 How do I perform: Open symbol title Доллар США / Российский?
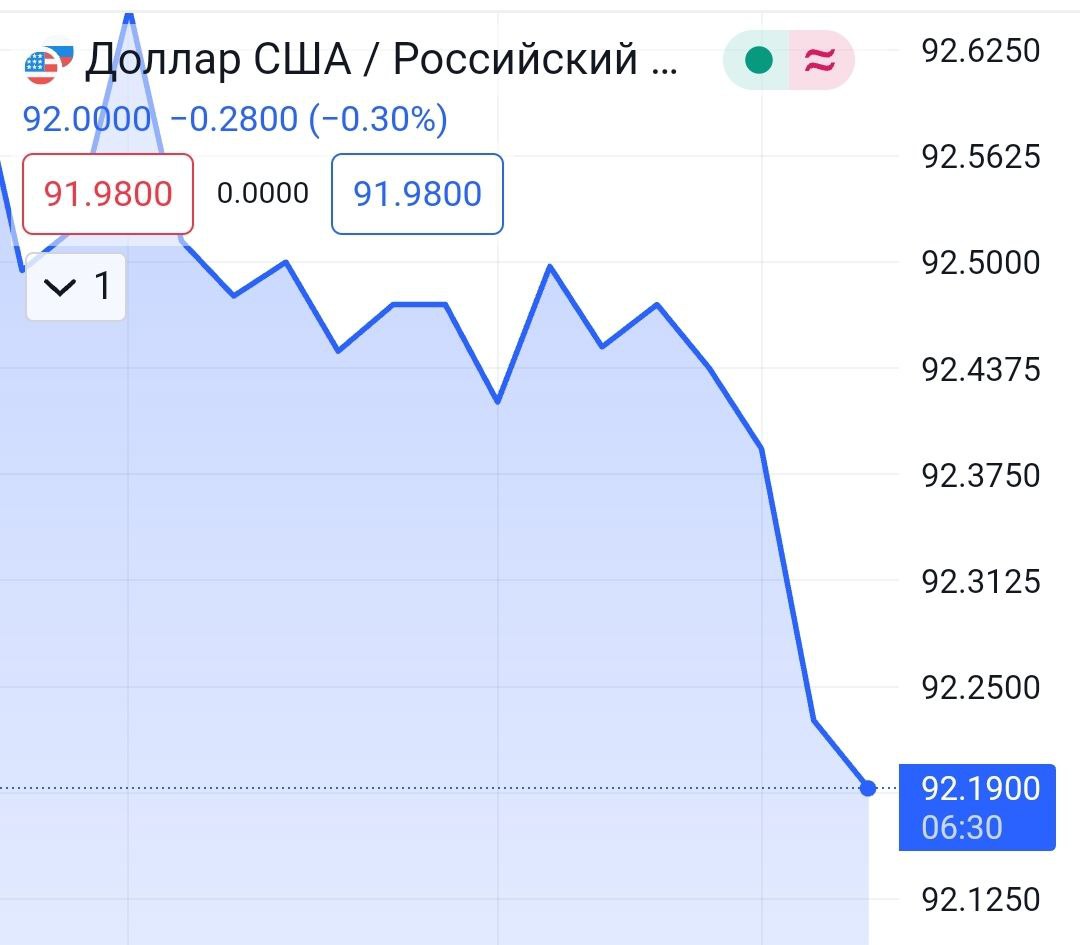point(381,61)
